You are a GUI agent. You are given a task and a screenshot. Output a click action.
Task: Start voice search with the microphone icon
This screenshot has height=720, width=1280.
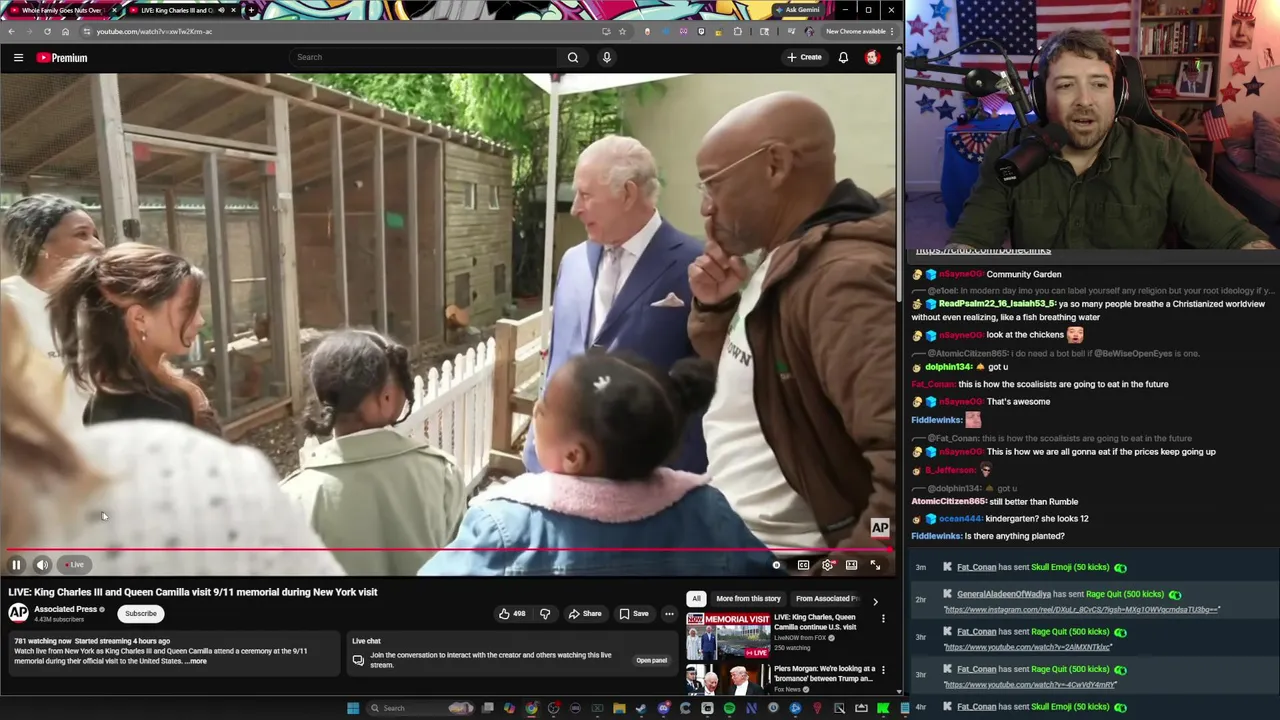[606, 57]
